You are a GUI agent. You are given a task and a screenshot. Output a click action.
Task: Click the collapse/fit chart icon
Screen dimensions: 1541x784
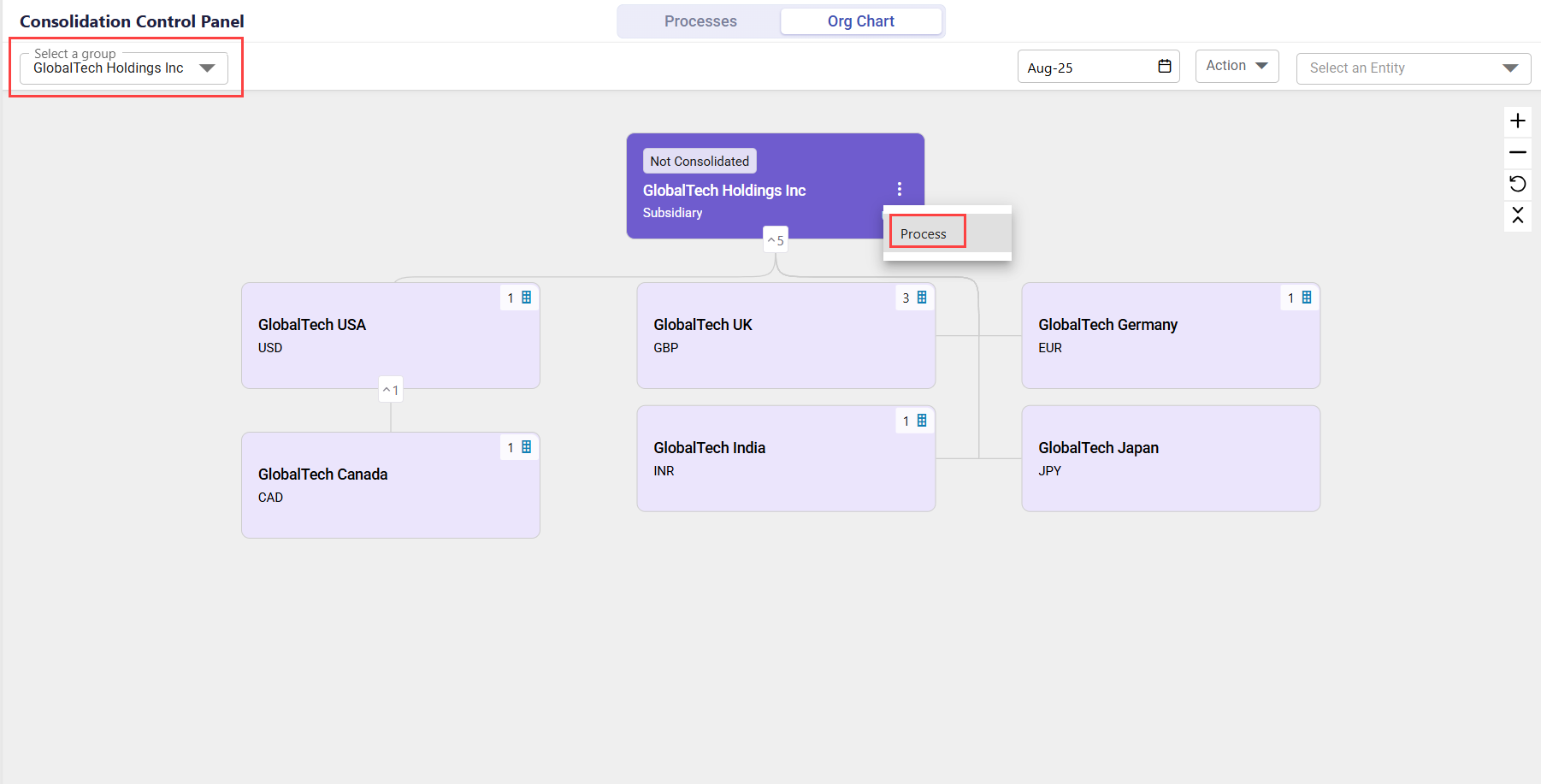[x=1517, y=215]
